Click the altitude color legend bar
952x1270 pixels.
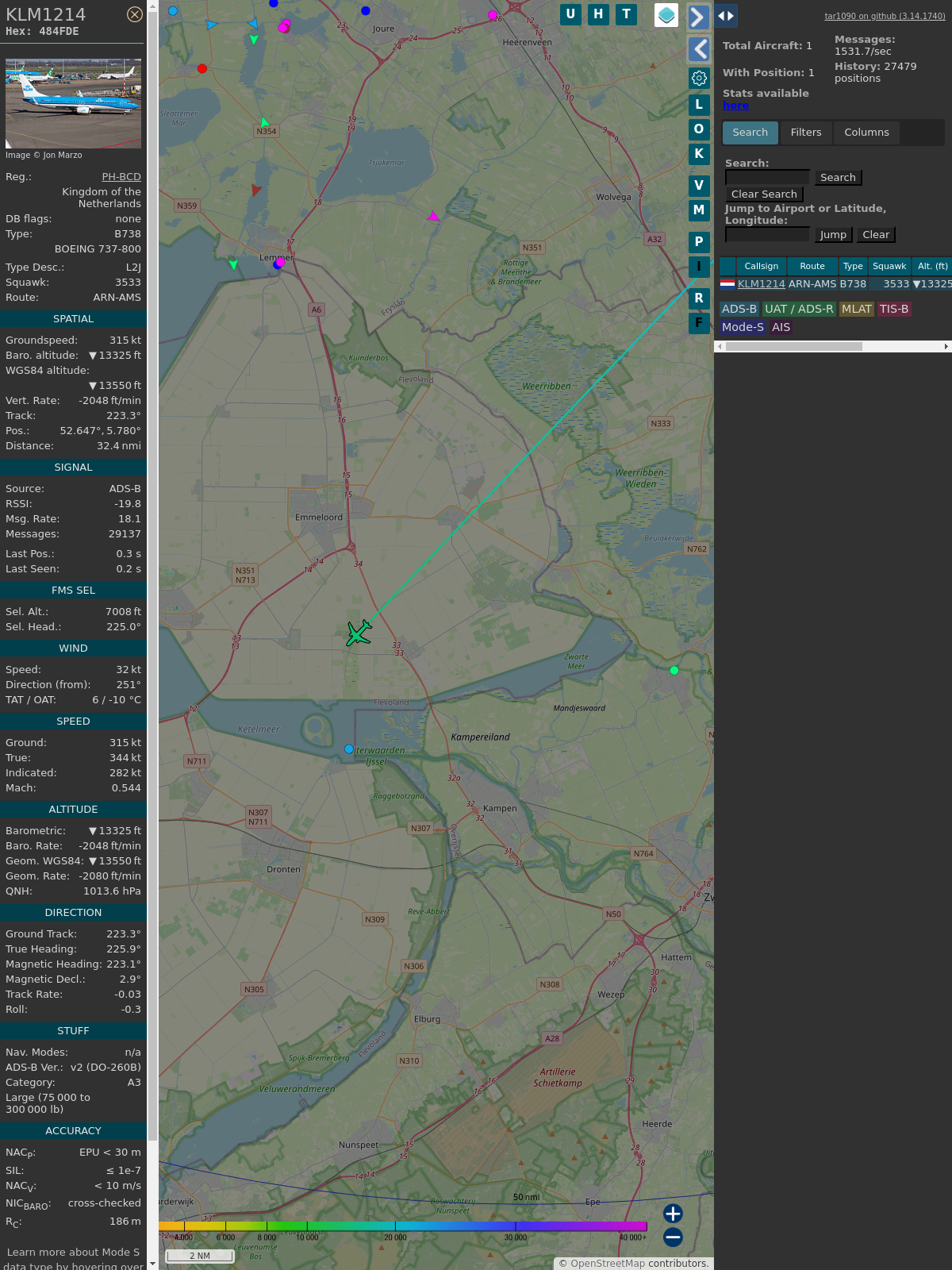[x=403, y=1226]
